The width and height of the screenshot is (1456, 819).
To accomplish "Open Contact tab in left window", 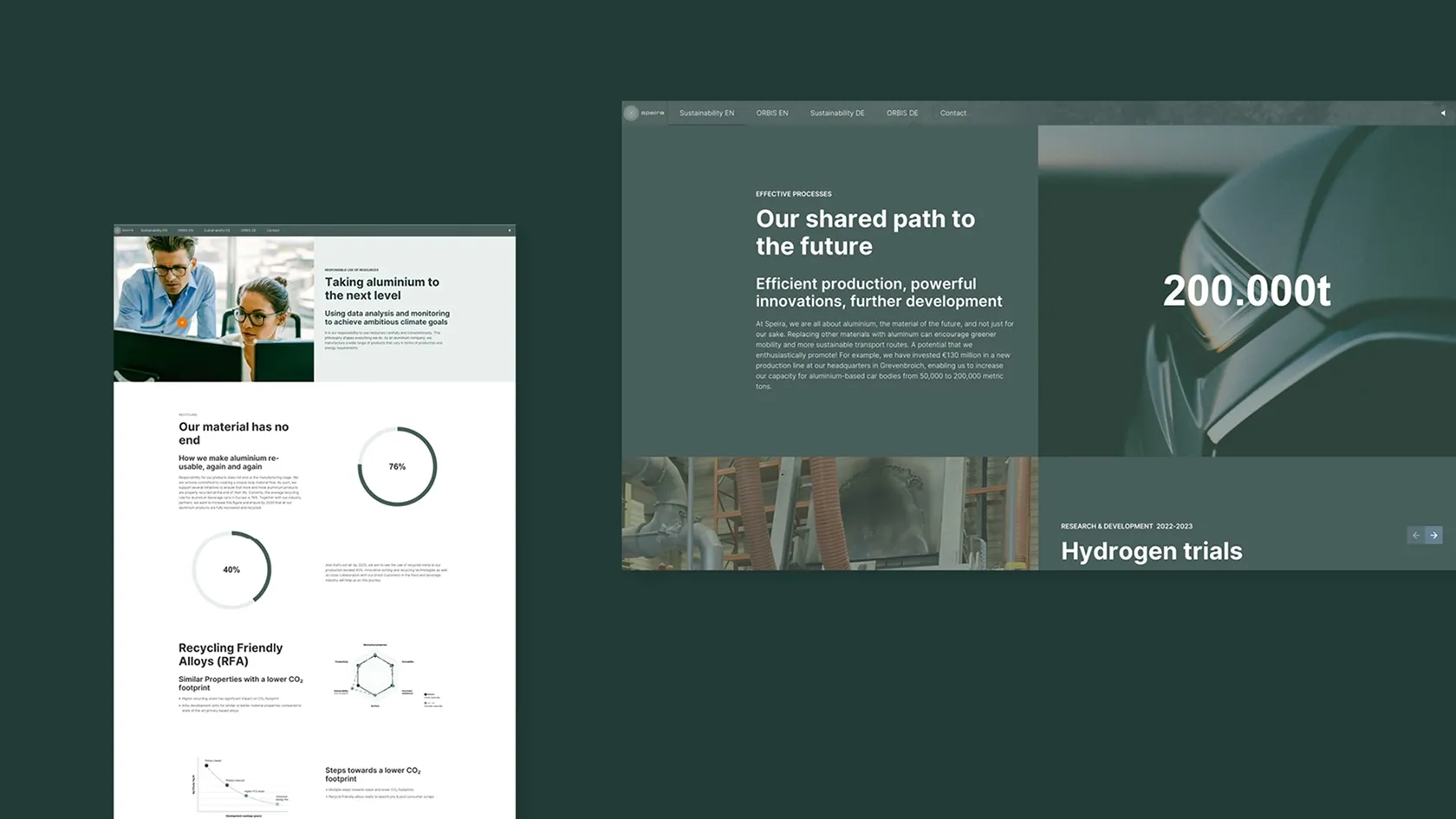I will coord(273,231).
